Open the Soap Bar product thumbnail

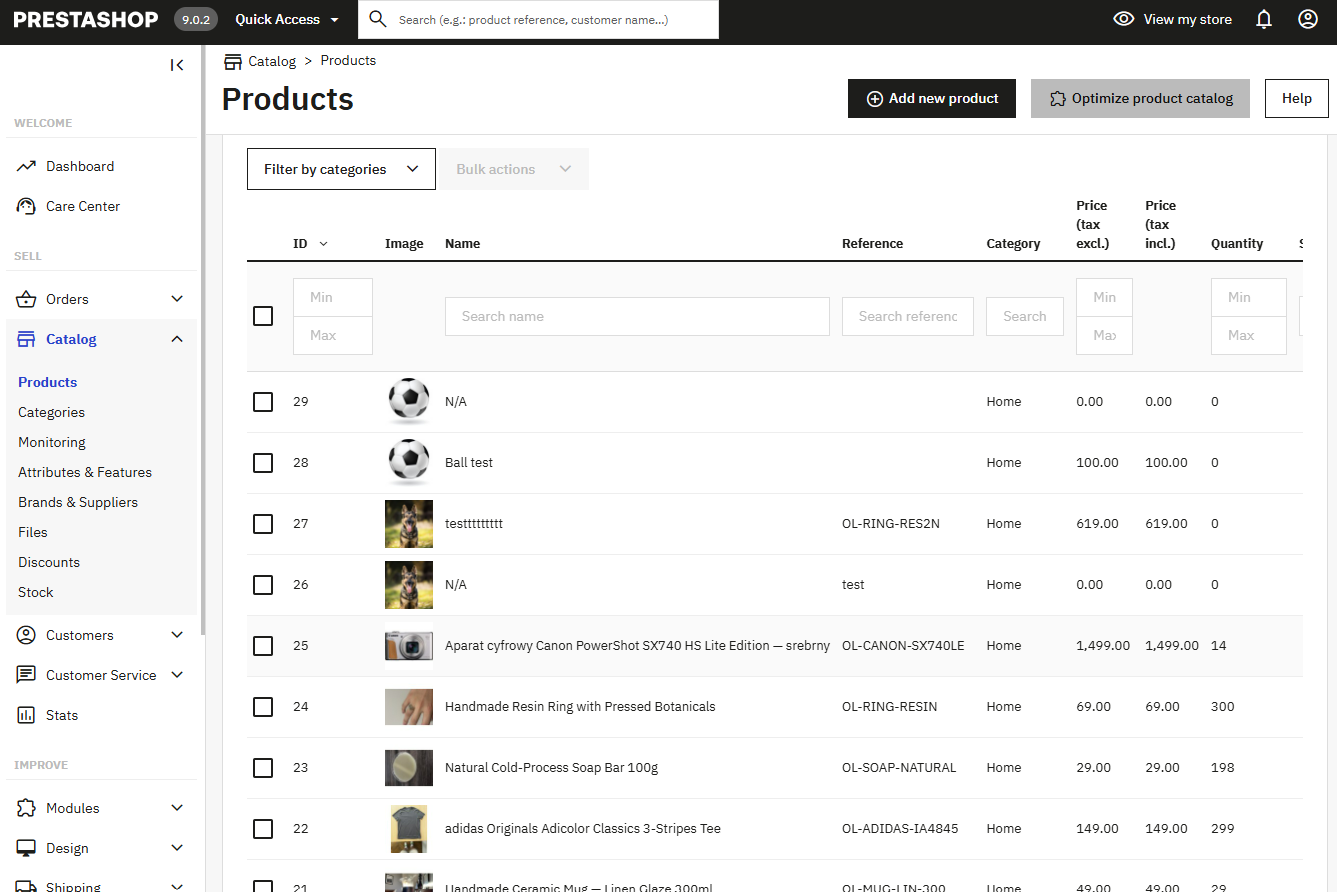tap(409, 768)
